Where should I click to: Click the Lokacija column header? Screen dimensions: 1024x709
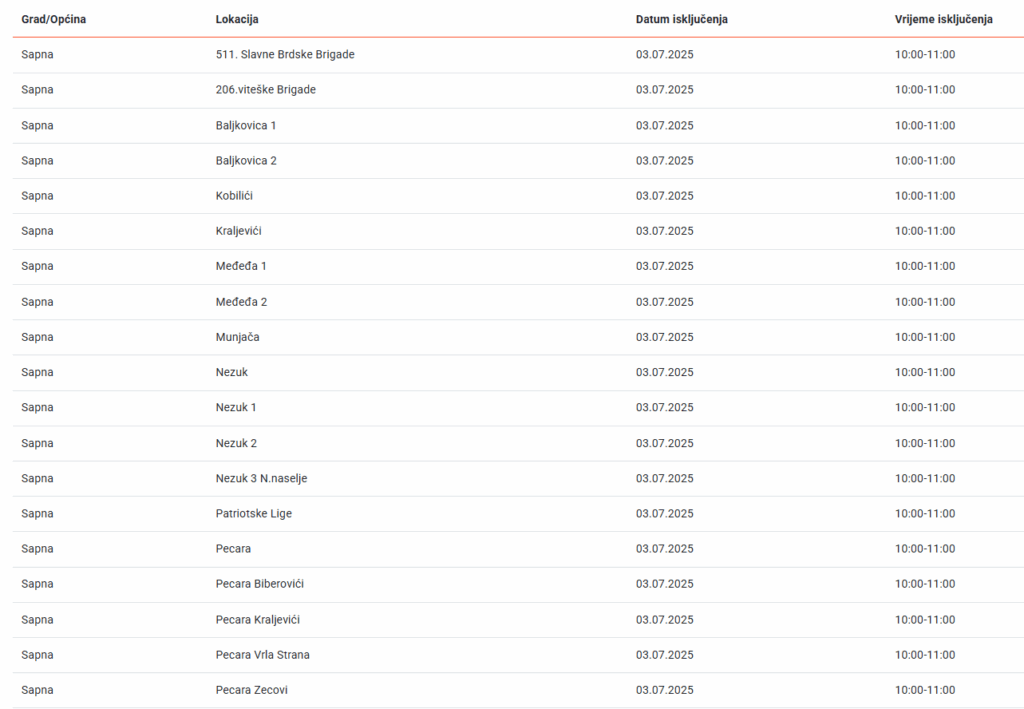pos(237,19)
